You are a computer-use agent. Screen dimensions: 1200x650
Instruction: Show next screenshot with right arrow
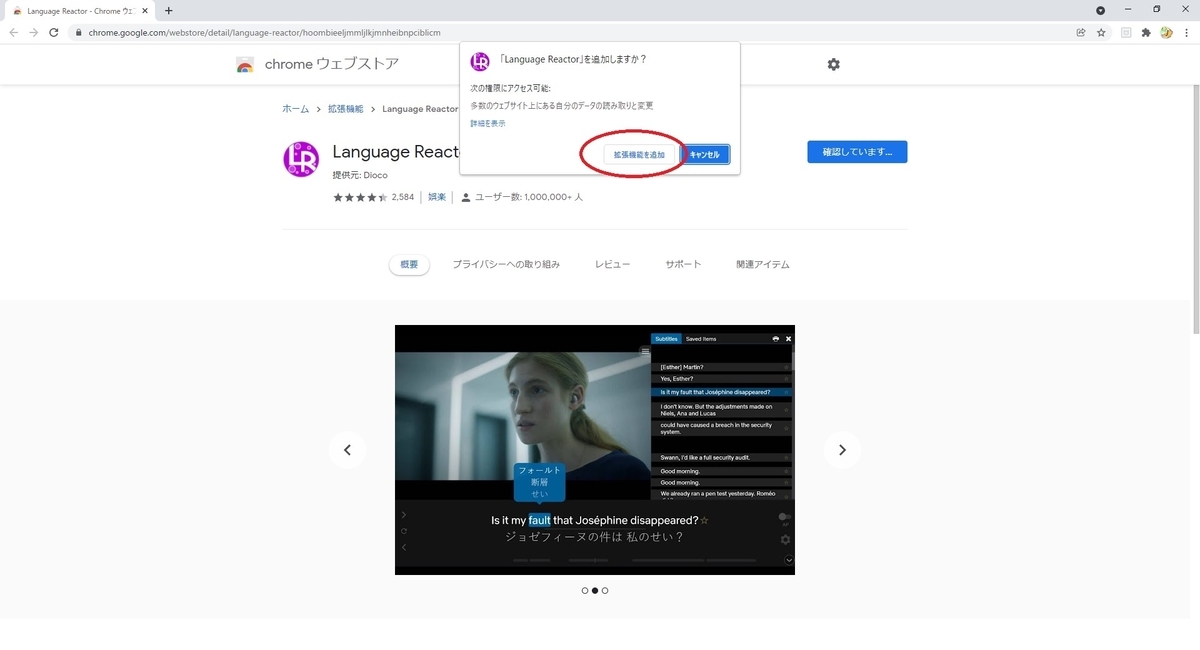tap(842, 450)
